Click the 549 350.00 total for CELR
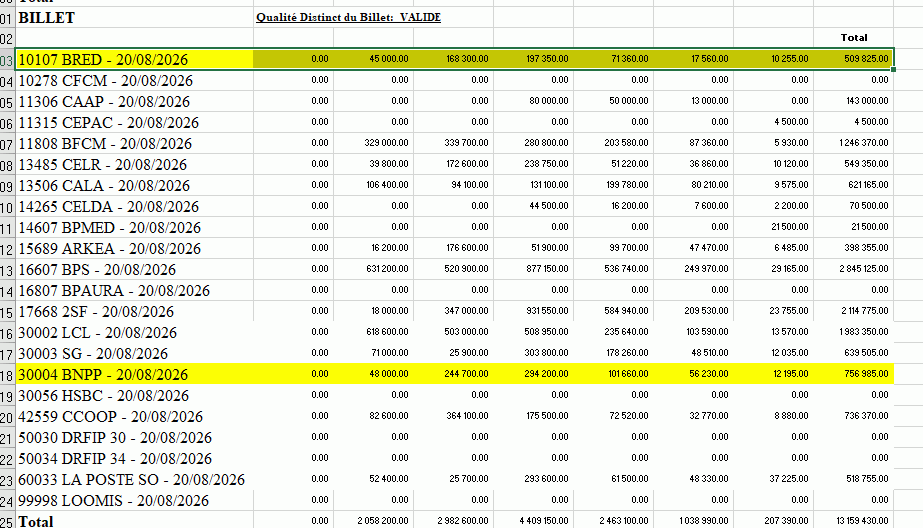Image resolution: width=923 pixels, height=528 pixels. tap(866, 164)
